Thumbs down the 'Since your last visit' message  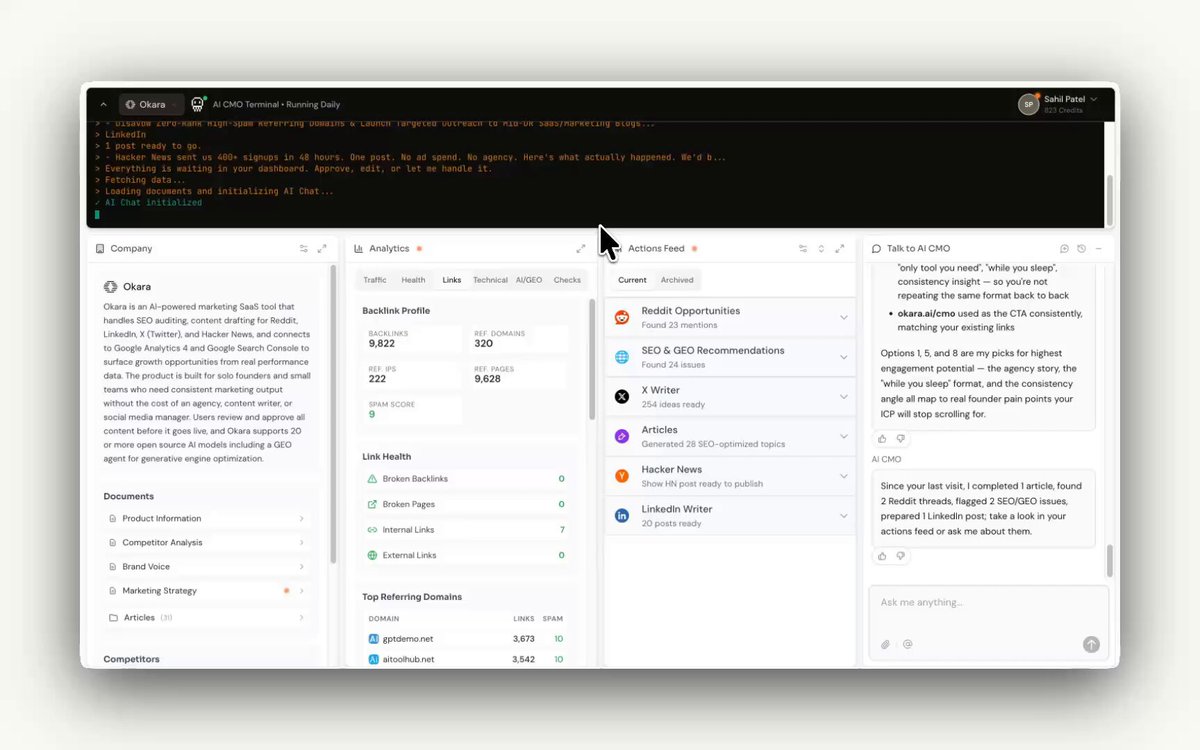point(900,555)
